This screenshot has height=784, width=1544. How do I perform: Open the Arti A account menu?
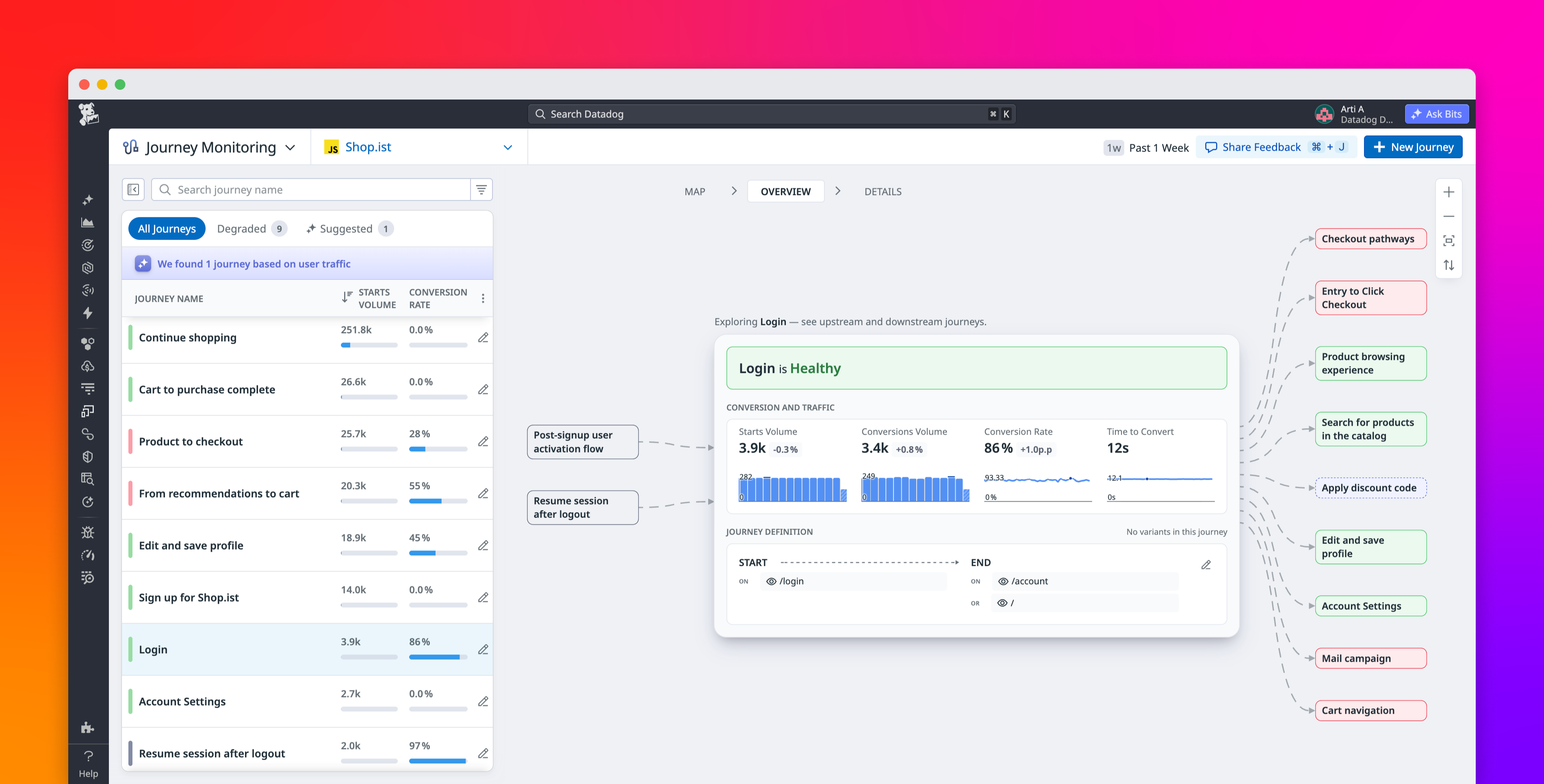1354,114
